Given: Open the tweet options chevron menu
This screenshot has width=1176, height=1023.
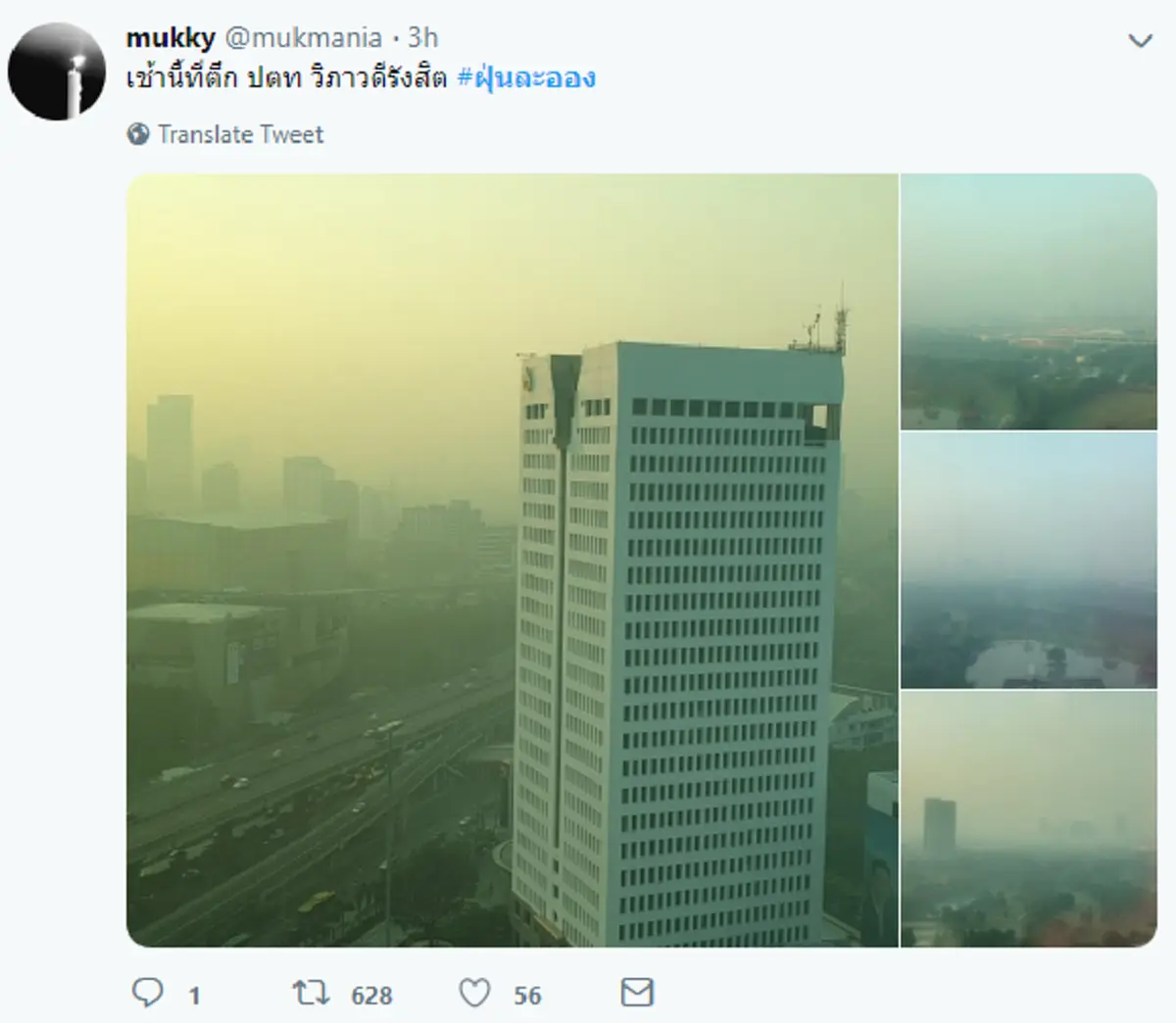Looking at the screenshot, I should point(1140,41).
